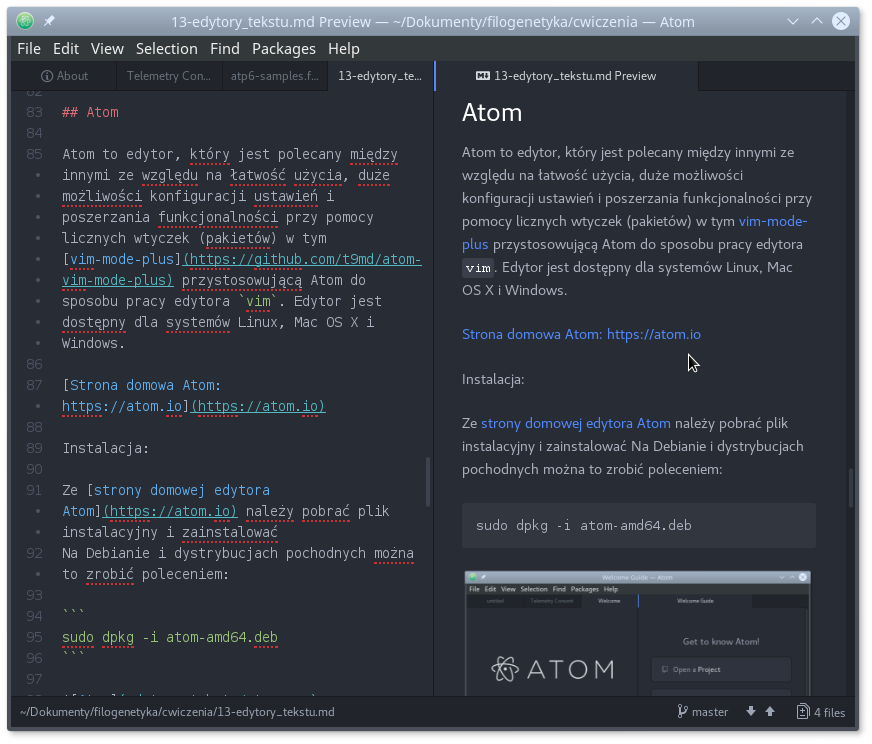The image size is (872, 744).
Task: Click the git branch icon beside master
Action: [682, 712]
